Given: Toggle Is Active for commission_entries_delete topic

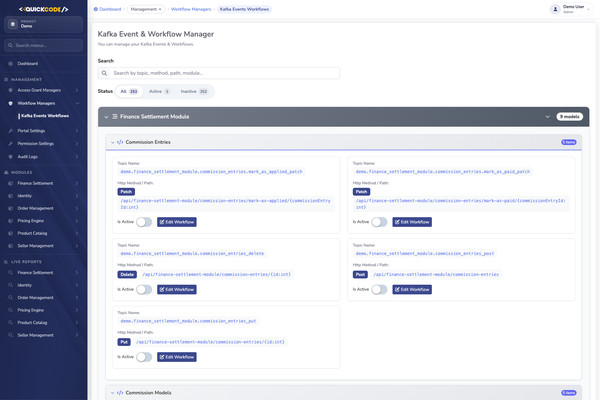Looking at the screenshot, I should (144, 290).
